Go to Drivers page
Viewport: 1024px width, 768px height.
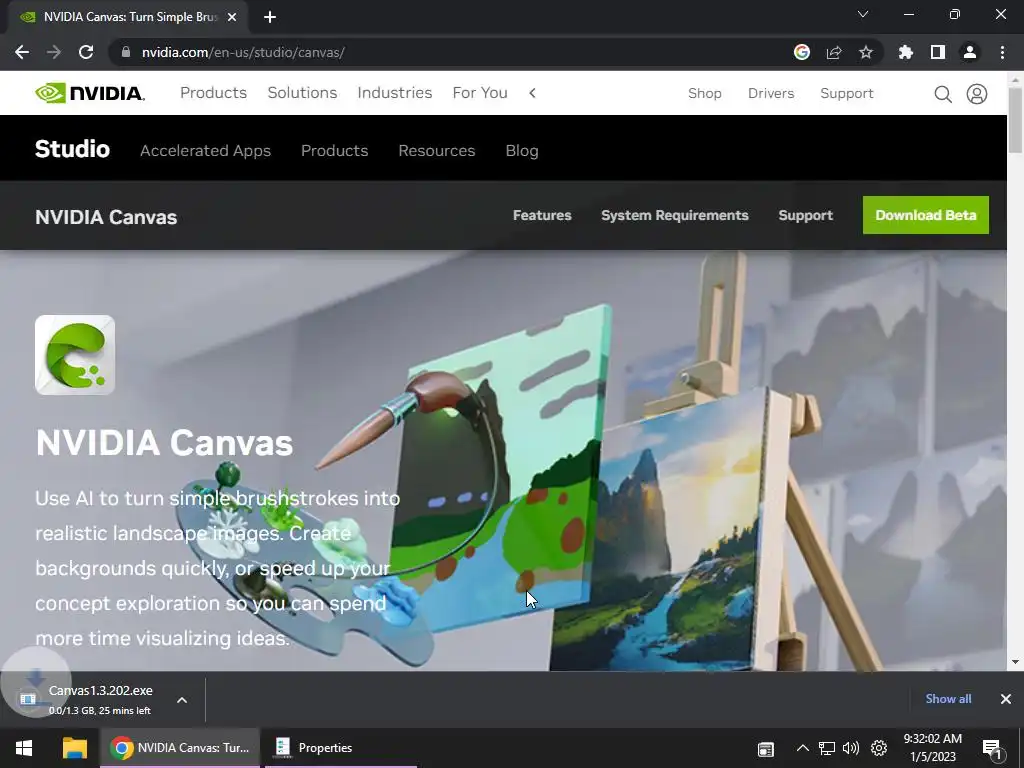(x=771, y=93)
